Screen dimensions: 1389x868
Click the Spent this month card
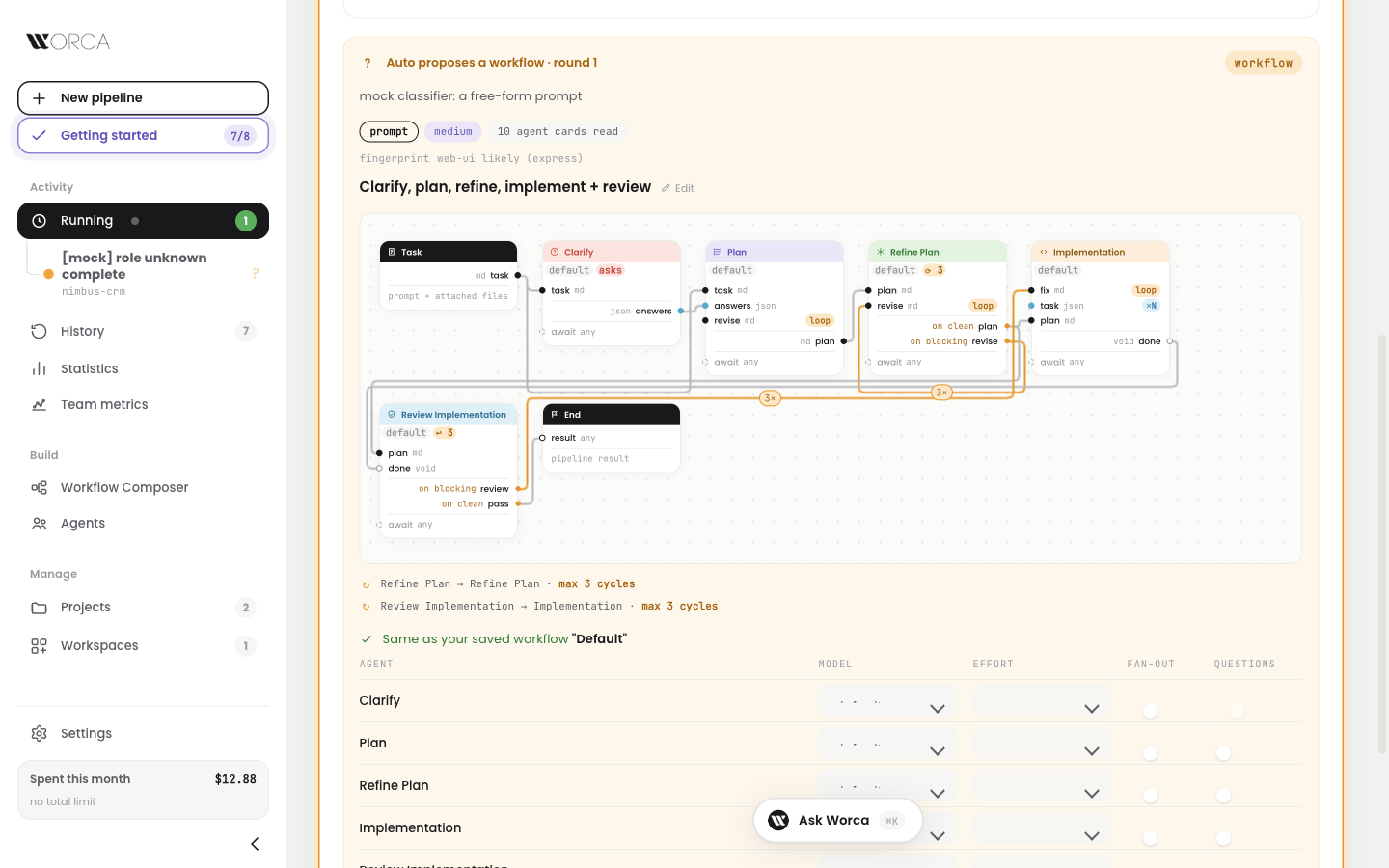143,790
